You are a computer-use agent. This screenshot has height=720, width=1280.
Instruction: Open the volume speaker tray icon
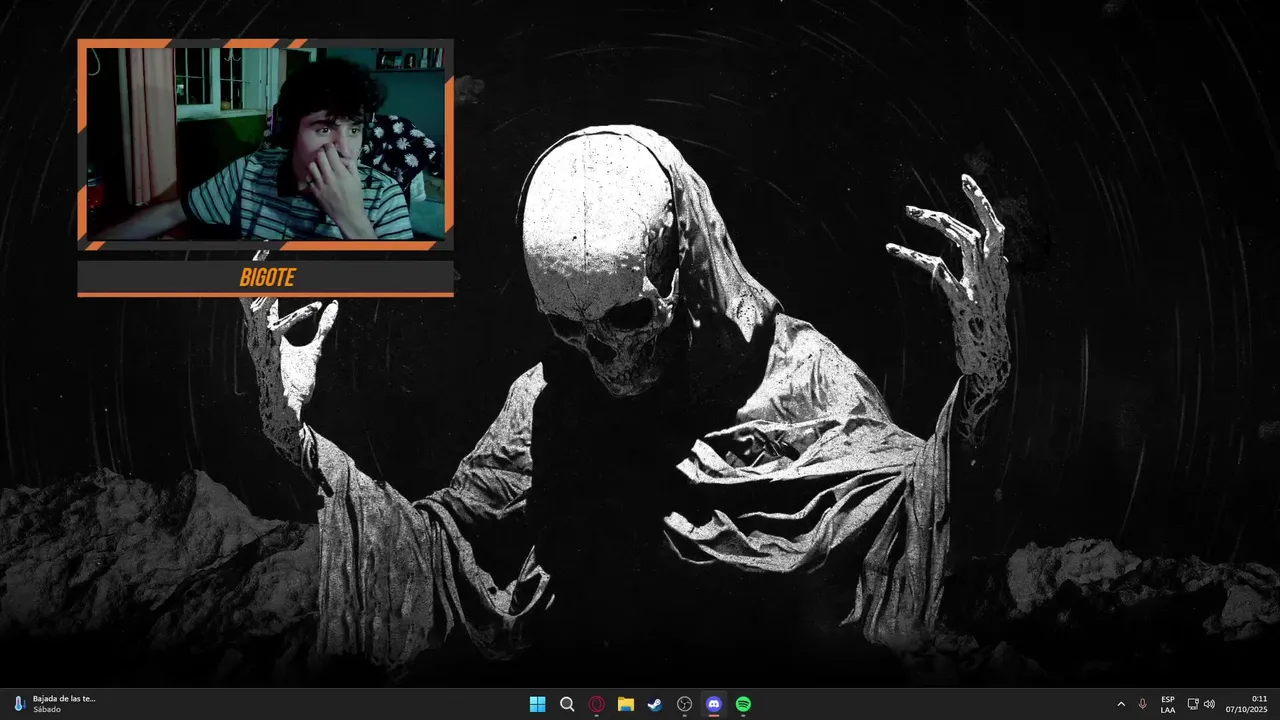[x=1209, y=704]
